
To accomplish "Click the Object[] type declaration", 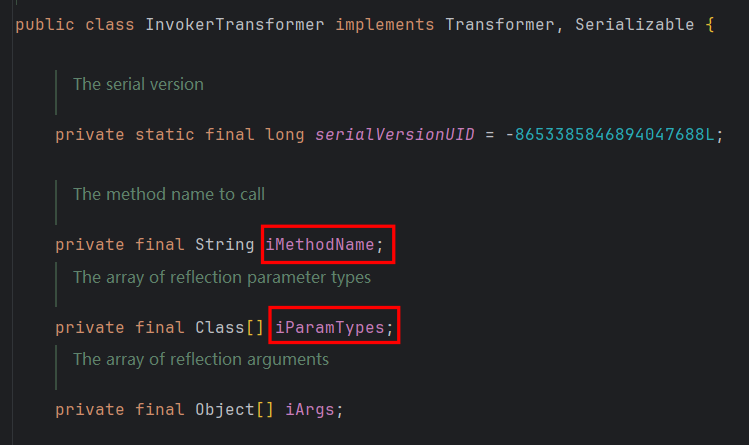I will point(235,409).
